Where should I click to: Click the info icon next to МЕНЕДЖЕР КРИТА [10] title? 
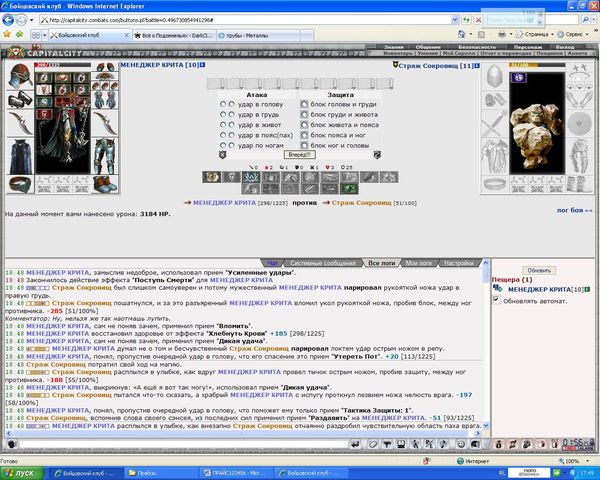click(x=202, y=65)
